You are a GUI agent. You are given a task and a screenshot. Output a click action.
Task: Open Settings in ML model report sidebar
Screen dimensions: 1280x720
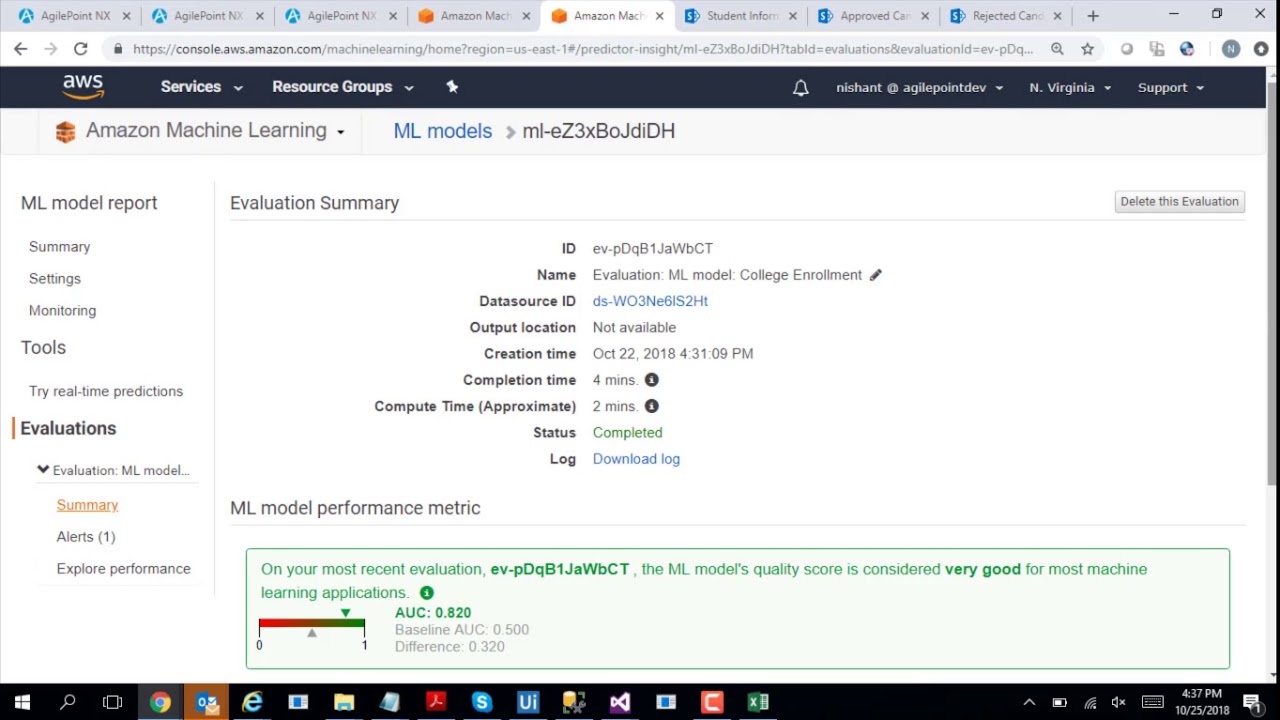point(55,279)
